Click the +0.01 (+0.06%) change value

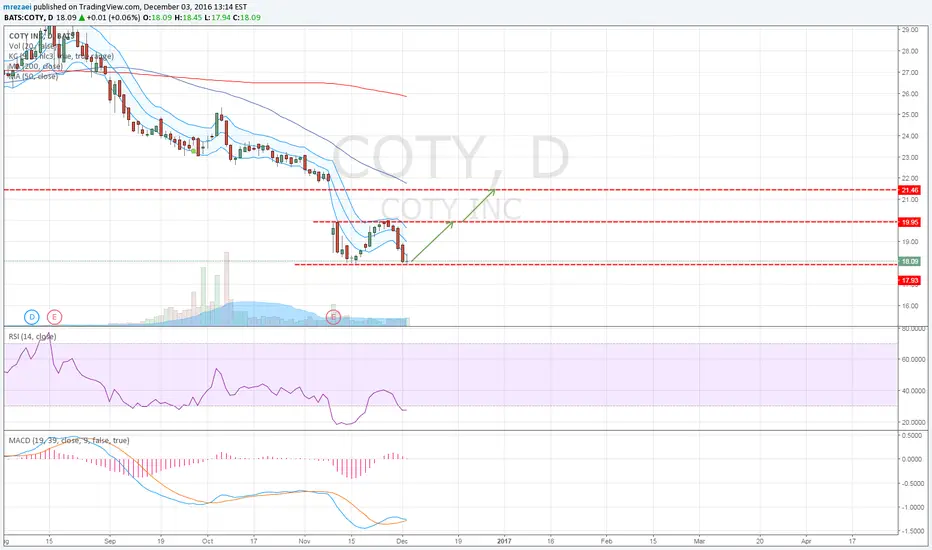pos(113,17)
